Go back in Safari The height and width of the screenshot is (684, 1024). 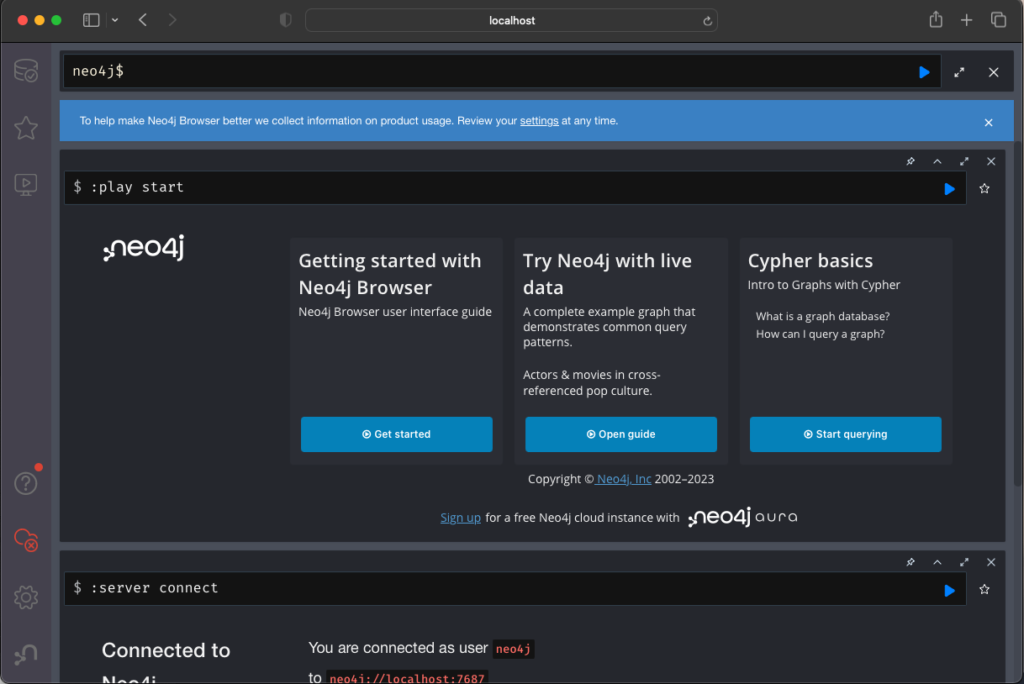click(x=142, y=20)
